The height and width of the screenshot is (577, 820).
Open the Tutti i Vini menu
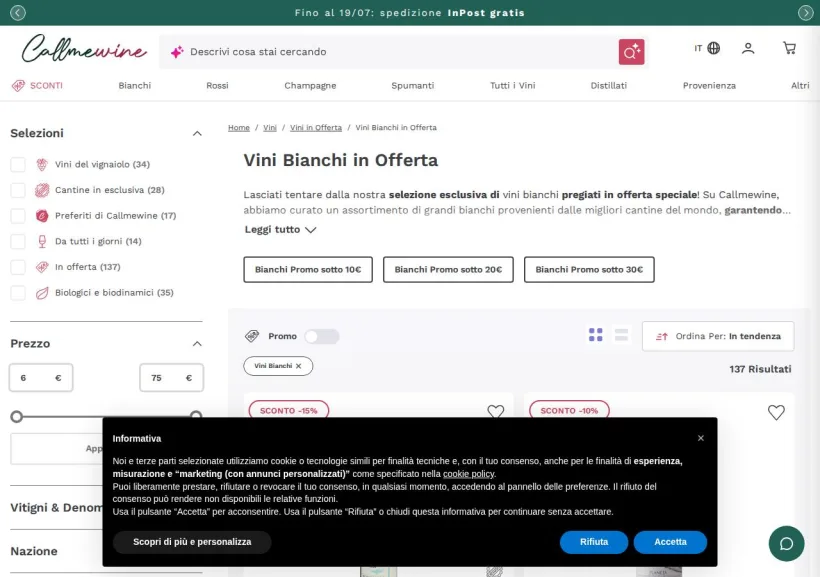pos(512,85)
